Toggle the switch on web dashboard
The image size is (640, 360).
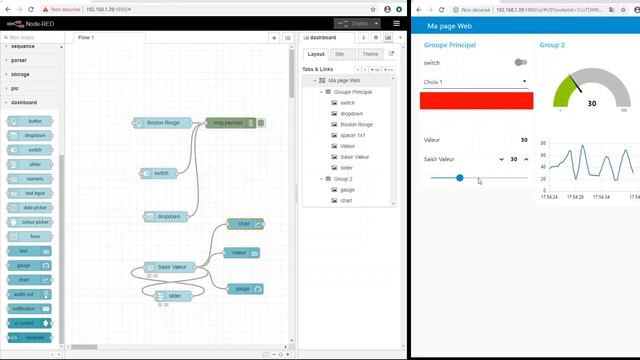tap(520, 62)
